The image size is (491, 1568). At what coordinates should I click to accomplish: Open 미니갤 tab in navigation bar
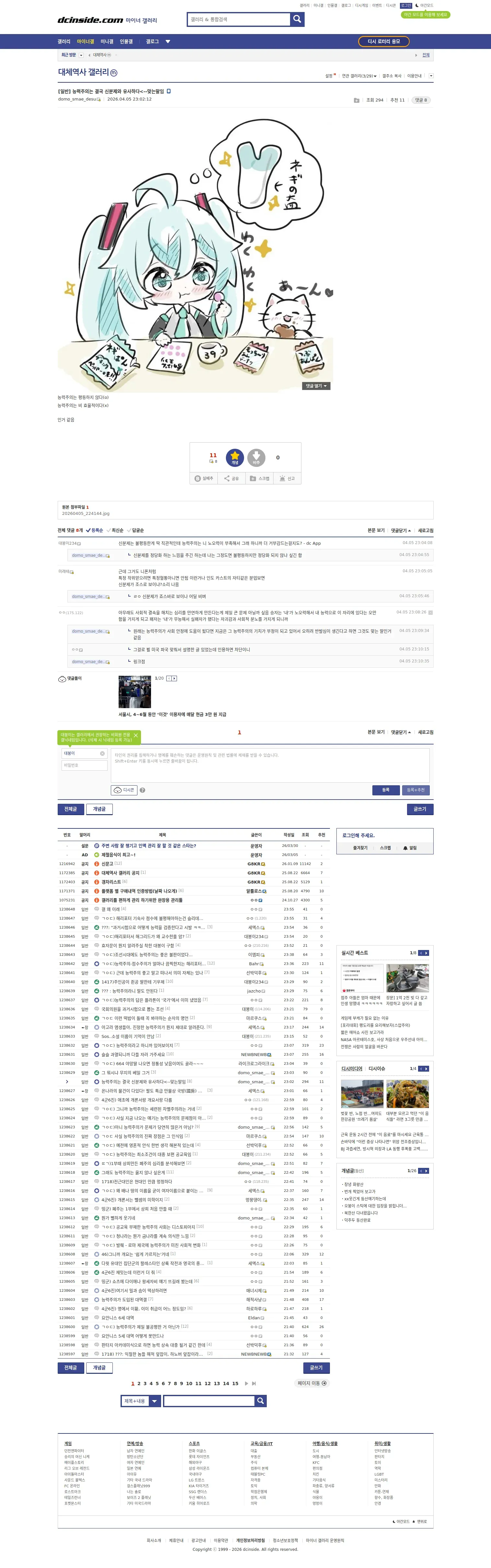(x=107, y=42)
